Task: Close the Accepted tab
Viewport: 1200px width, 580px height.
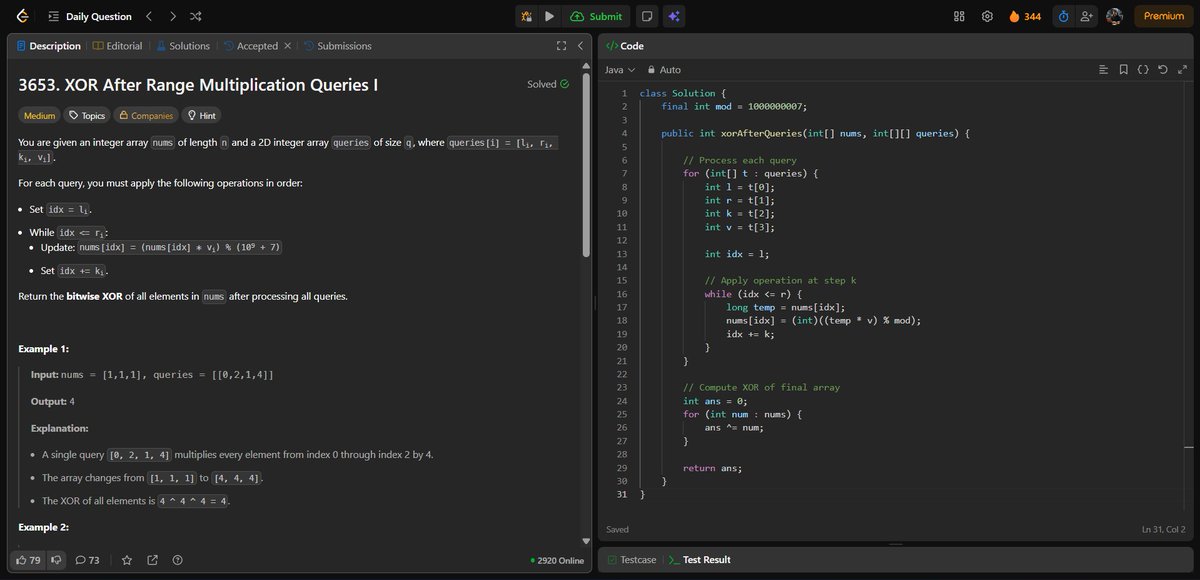Action: [287, 46]
